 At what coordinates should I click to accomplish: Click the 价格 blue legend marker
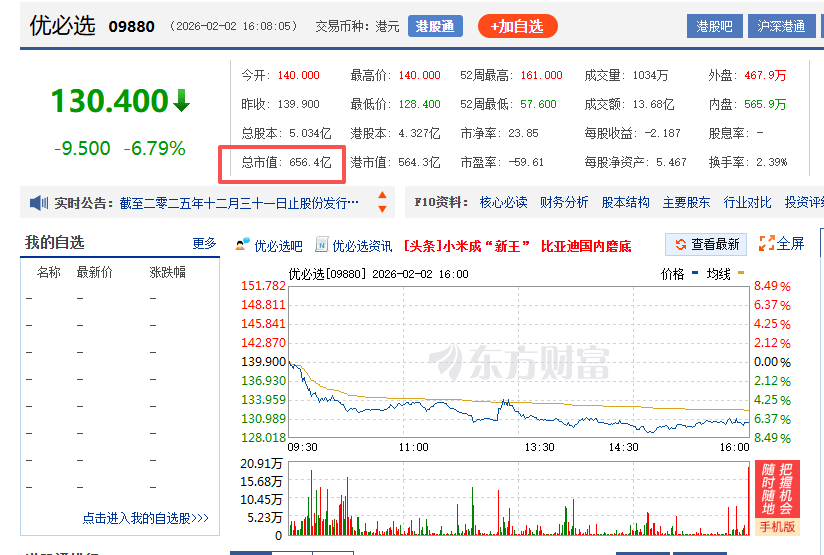coord(695,273)
